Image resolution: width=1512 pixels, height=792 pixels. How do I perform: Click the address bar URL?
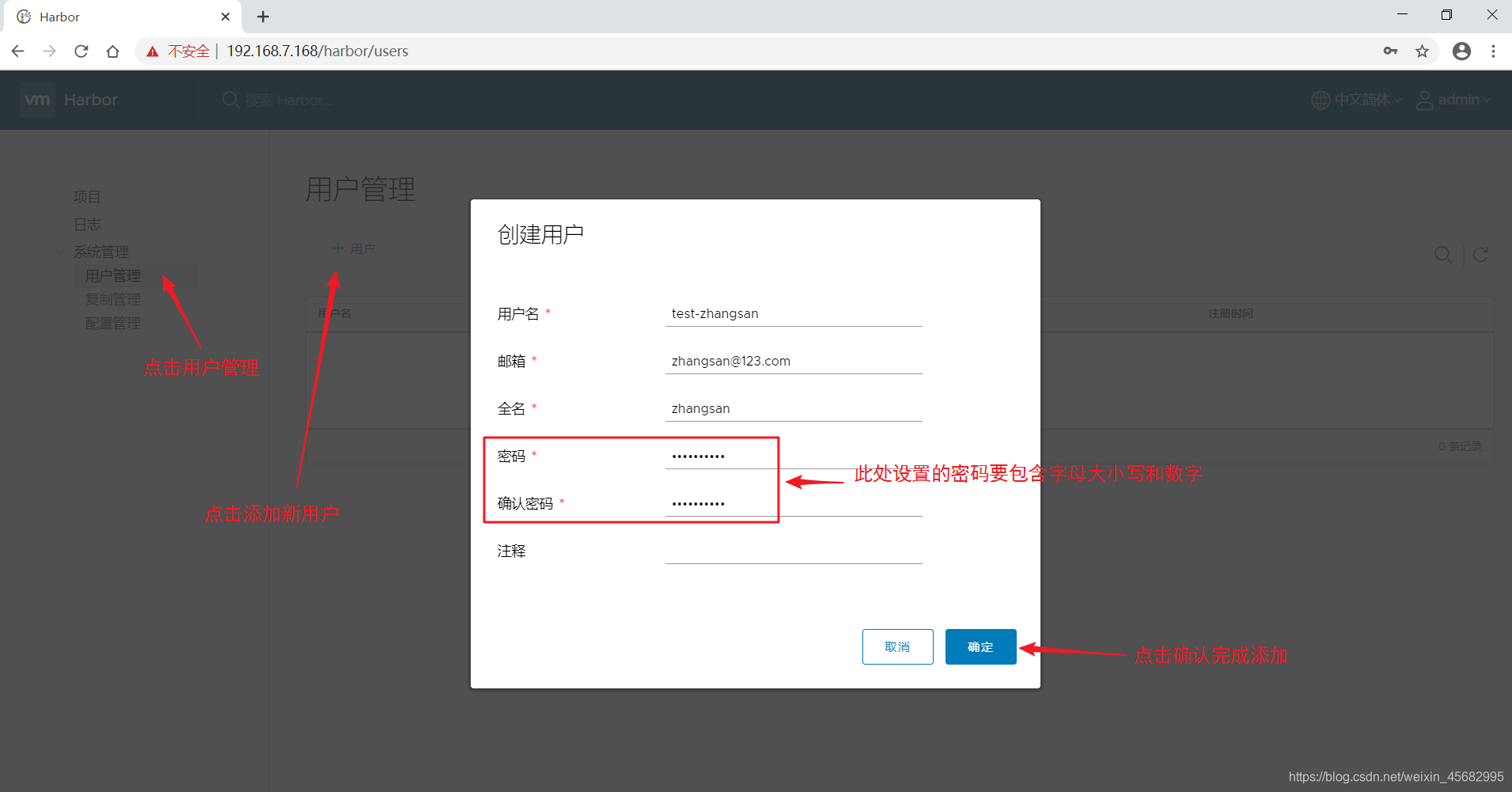(x=317, y=51)
